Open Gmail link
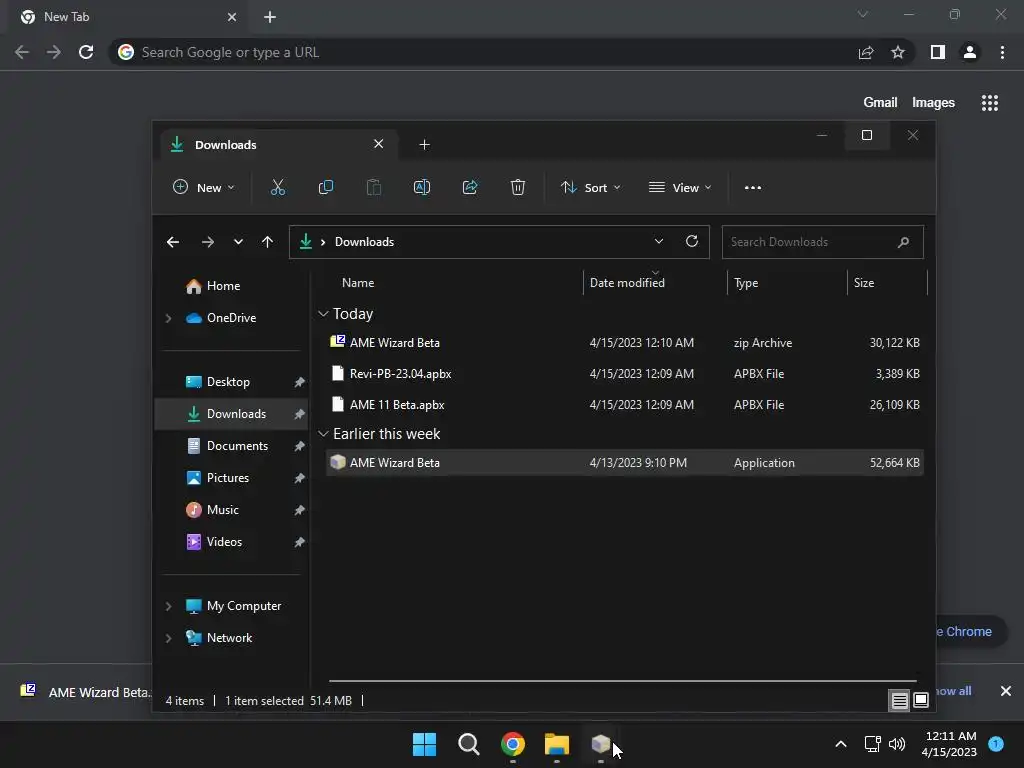This screenshot has width=1024, height=768. coord(880,103)
